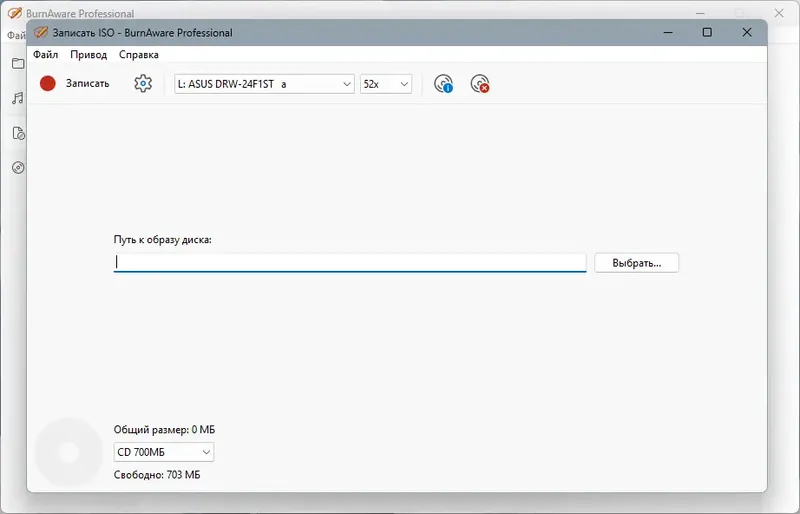Expand the CD 700МБ disc size dropdown
The height and width of the screenshot is (514, 800).
(x=164, y=452)
